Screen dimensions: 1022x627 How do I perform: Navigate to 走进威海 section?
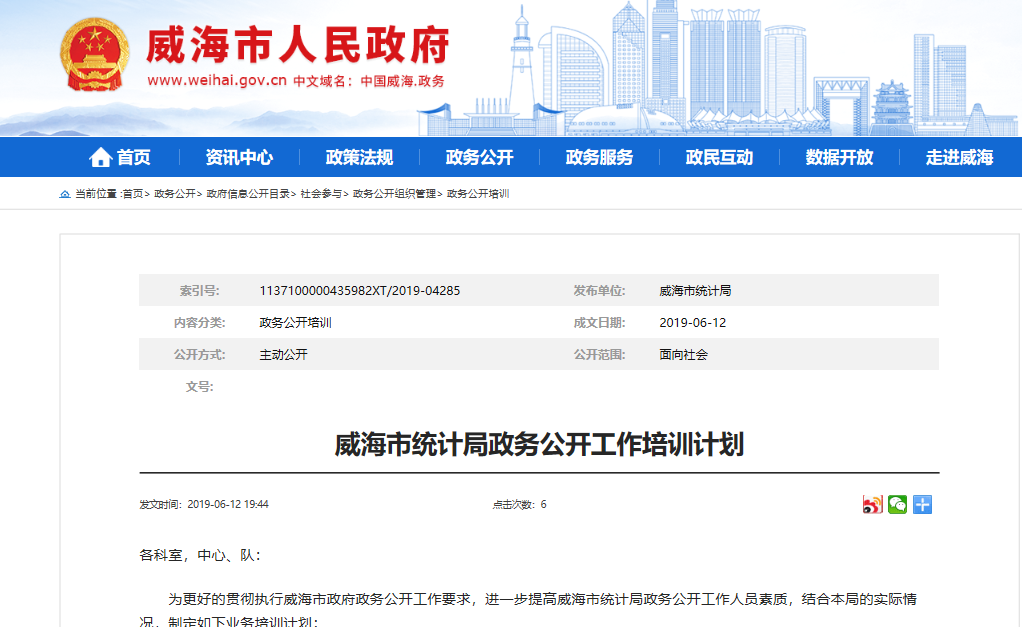(959, 157)
